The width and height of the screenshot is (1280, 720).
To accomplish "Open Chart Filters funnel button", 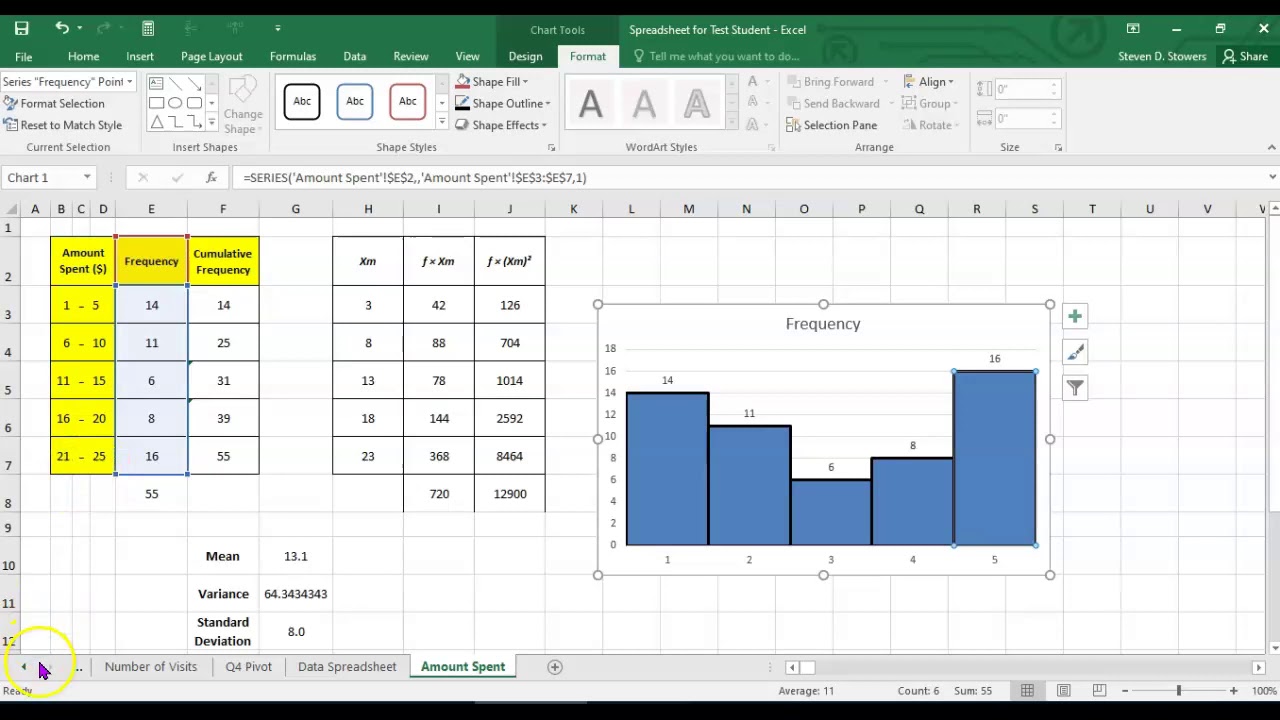I will pyautogui.click(x=1075, y=388).
